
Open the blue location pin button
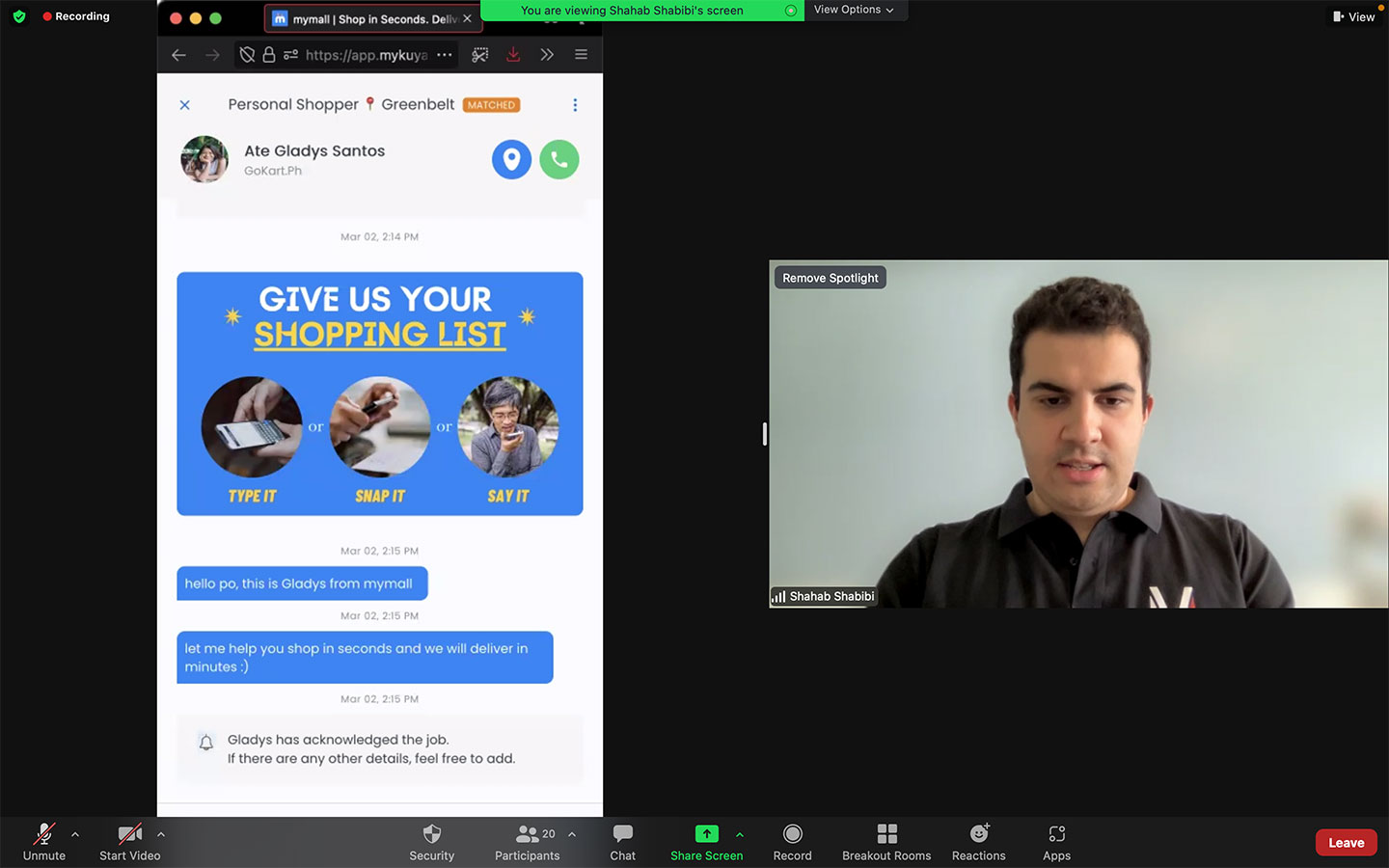point(511,160)
